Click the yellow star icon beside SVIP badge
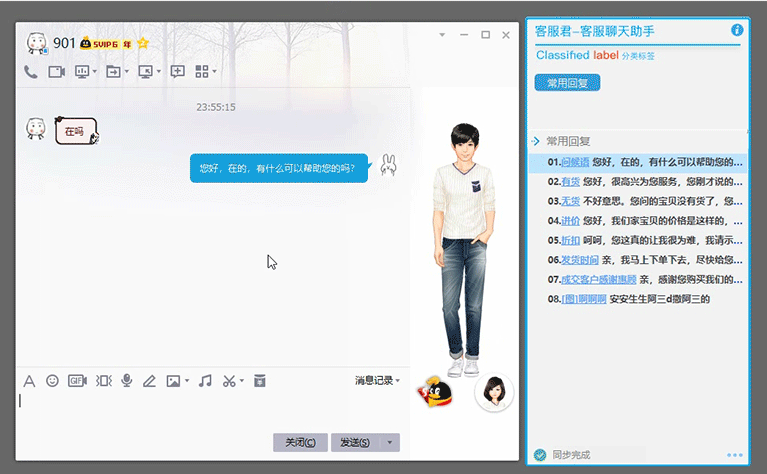Screen dimensions: 767x474 pyautogui.click(x=143, y=43)
